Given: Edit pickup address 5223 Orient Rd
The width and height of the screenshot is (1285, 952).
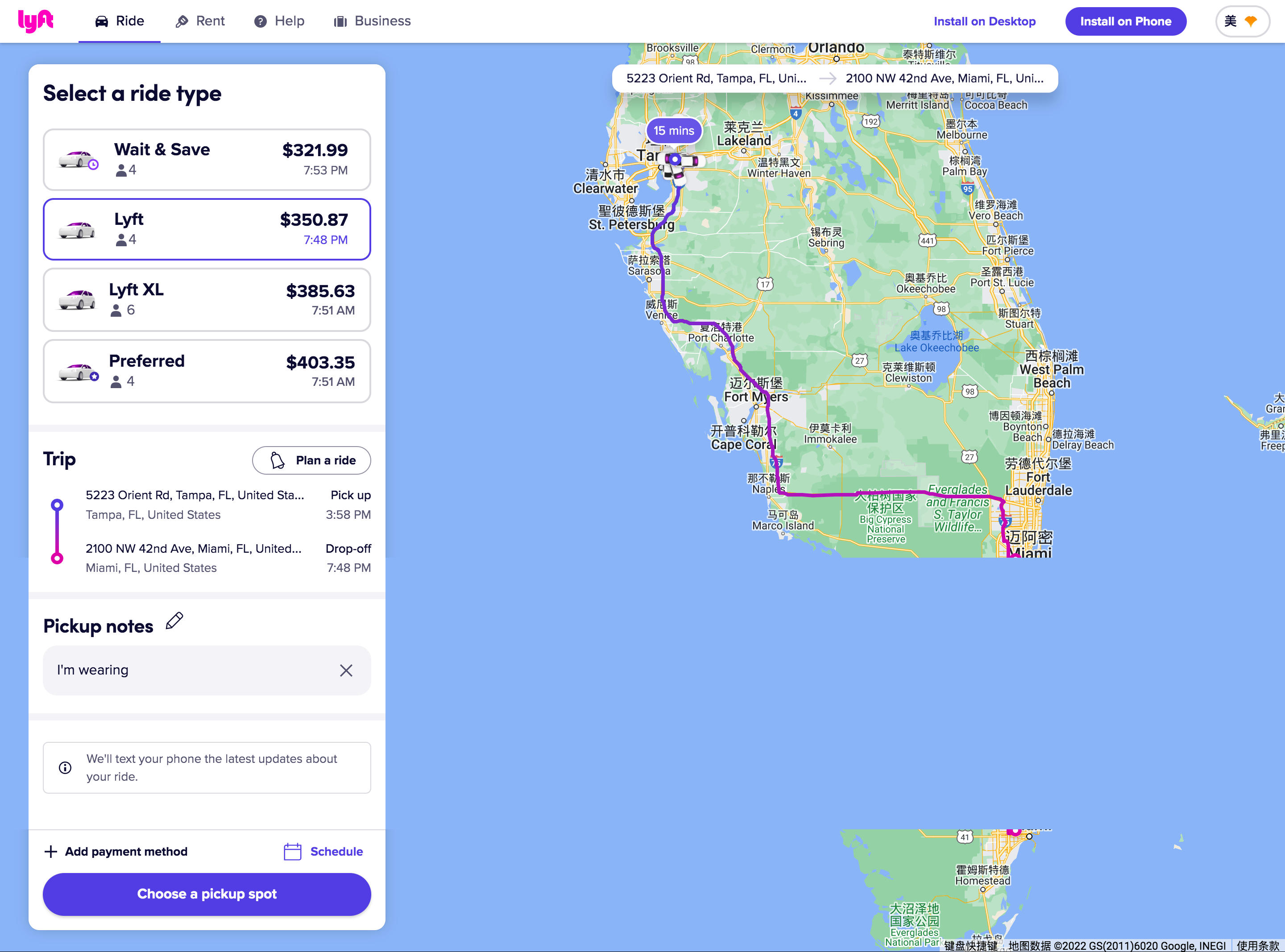Looking at the screenshot, I should [195, 495].
